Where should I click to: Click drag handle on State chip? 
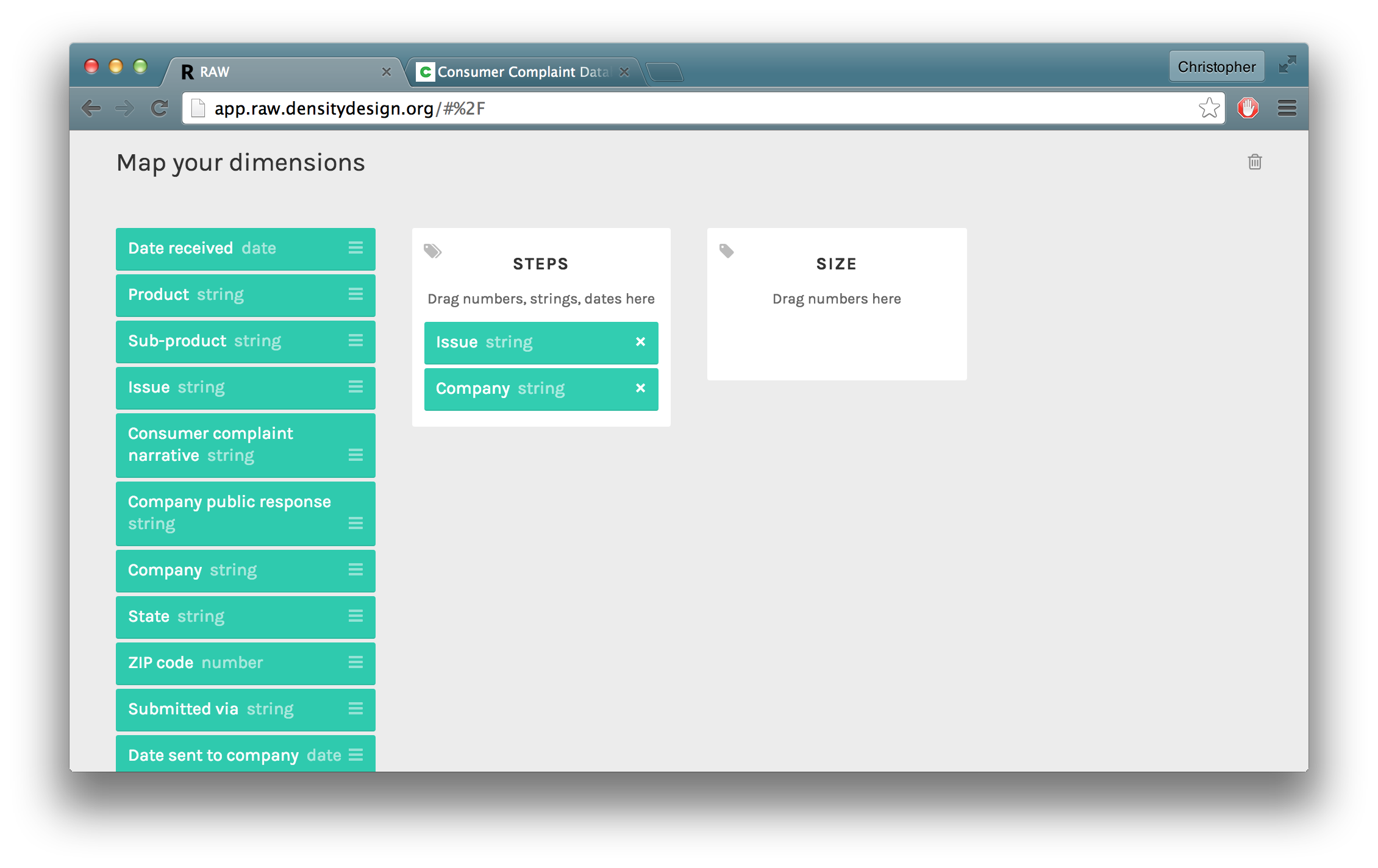355,616
